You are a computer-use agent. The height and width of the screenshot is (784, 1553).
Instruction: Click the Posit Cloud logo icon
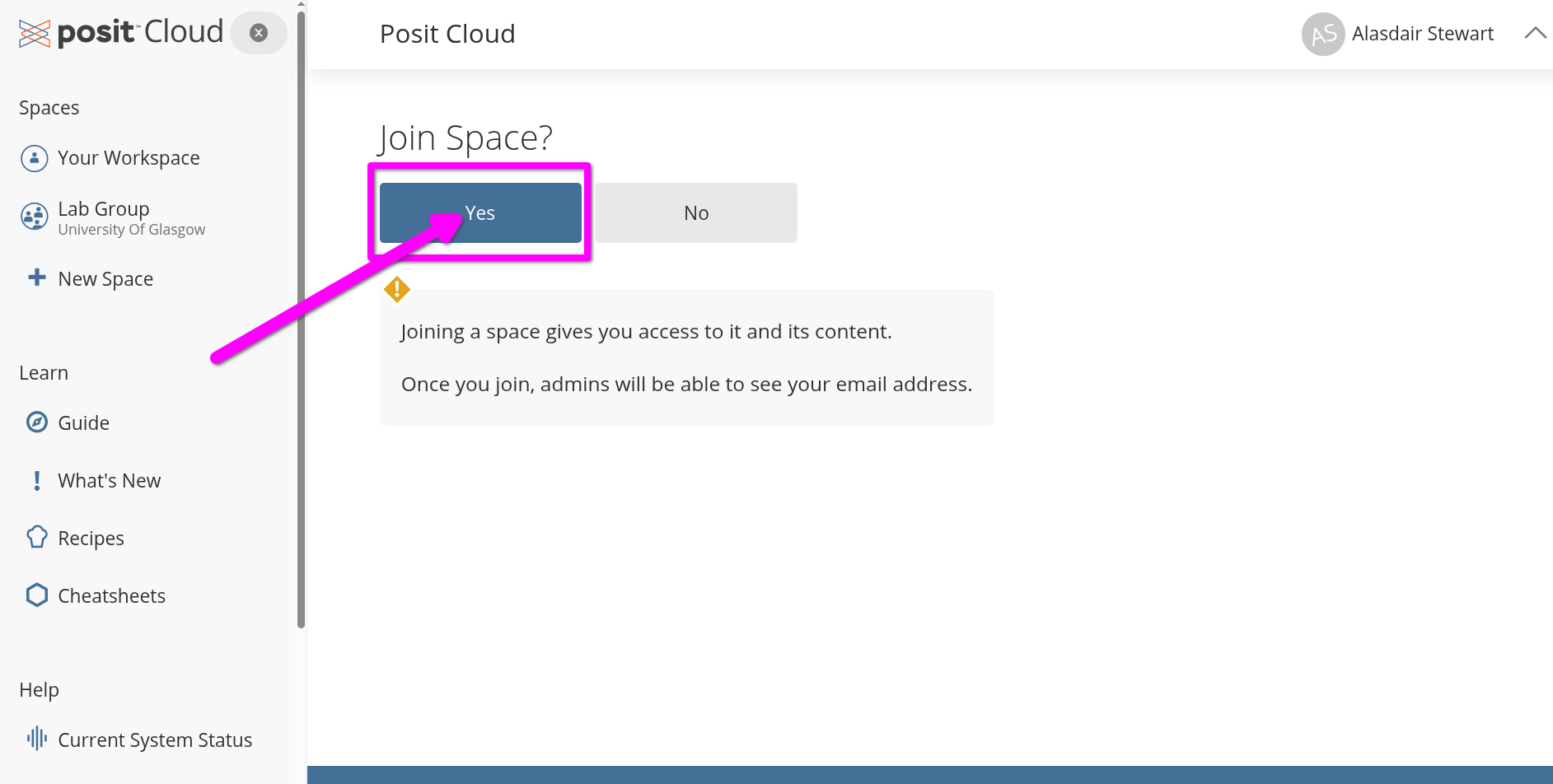click(x=35, y=34)
